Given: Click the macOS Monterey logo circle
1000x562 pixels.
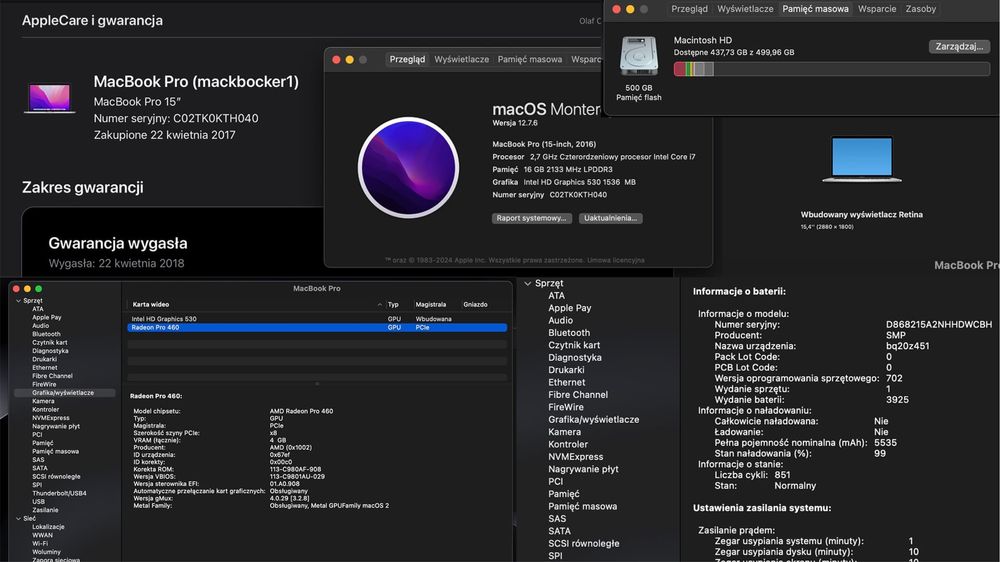Looking at the screenshot, I should [x=408, y=167].
